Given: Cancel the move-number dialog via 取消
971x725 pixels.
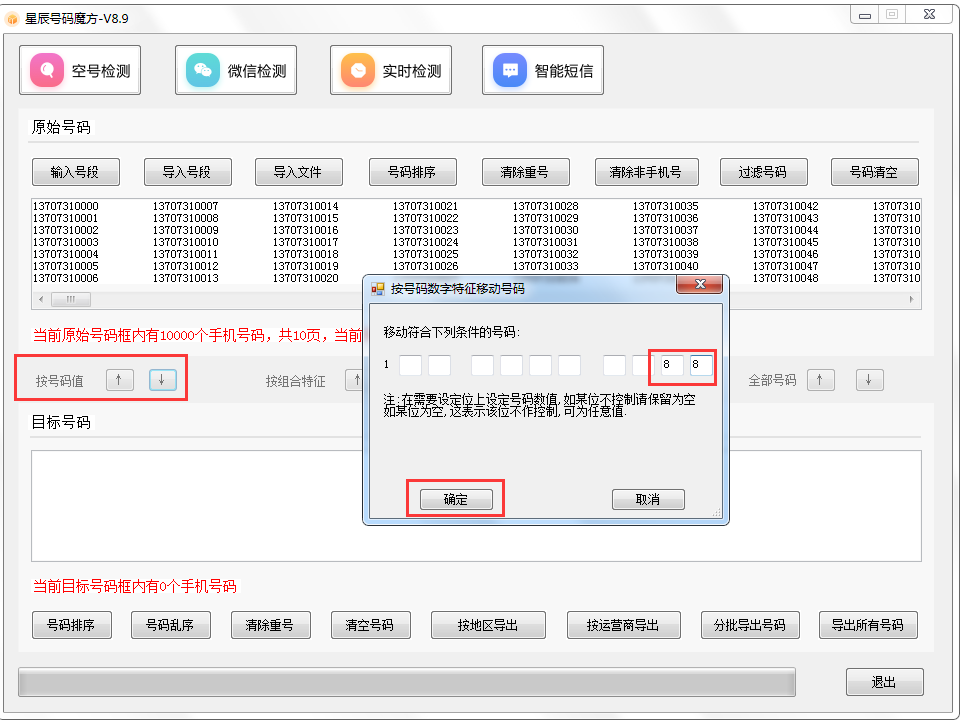Looking at the screenshot, I should (648, 499).
